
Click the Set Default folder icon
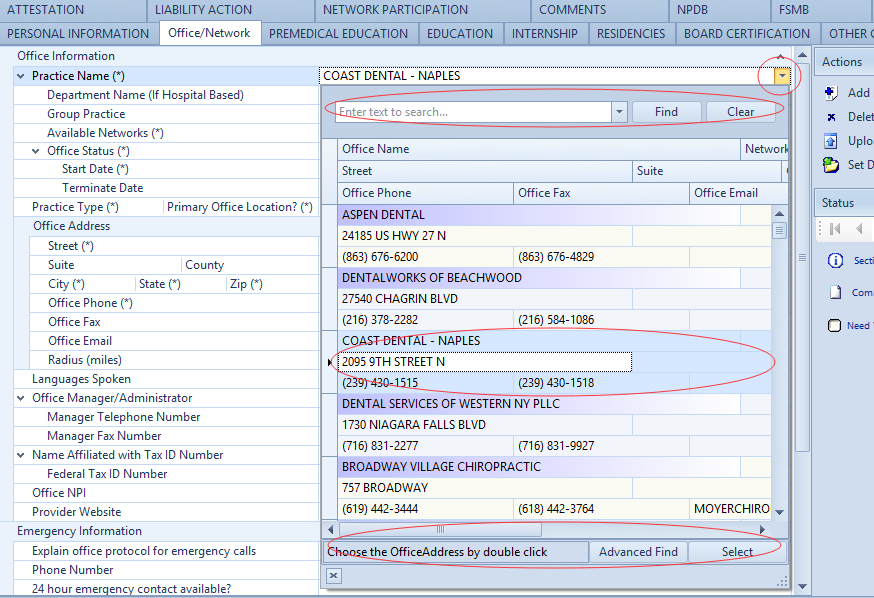click(831, 165)
